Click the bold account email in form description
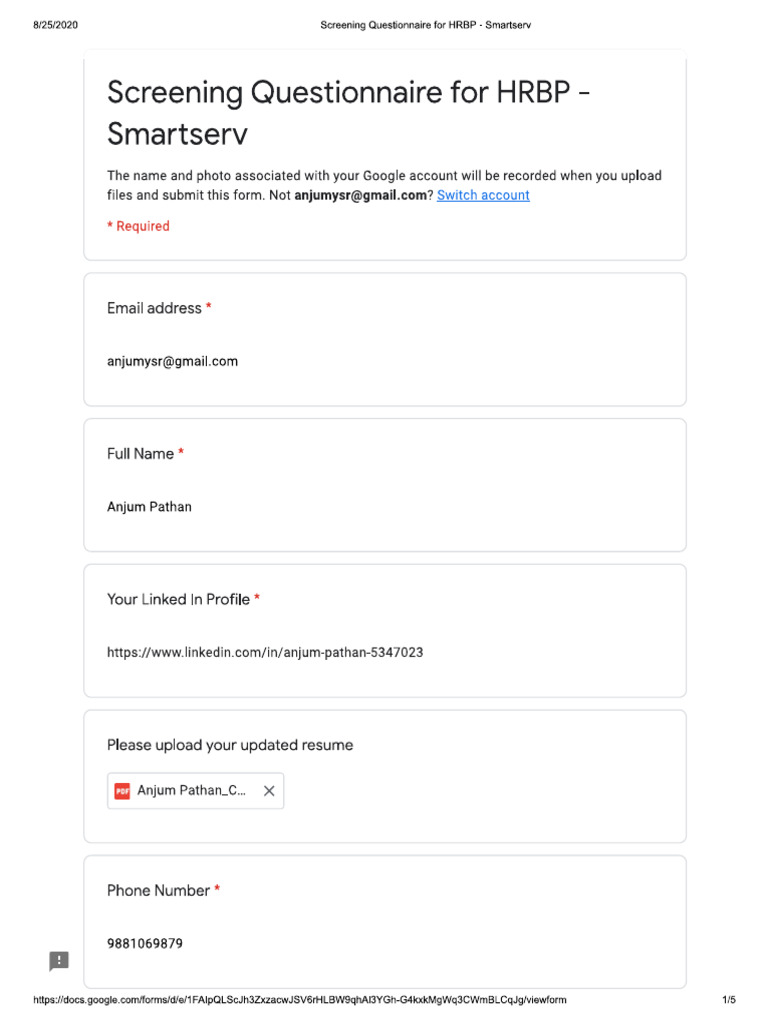The image size is (768, 1024). click(361, 195)
